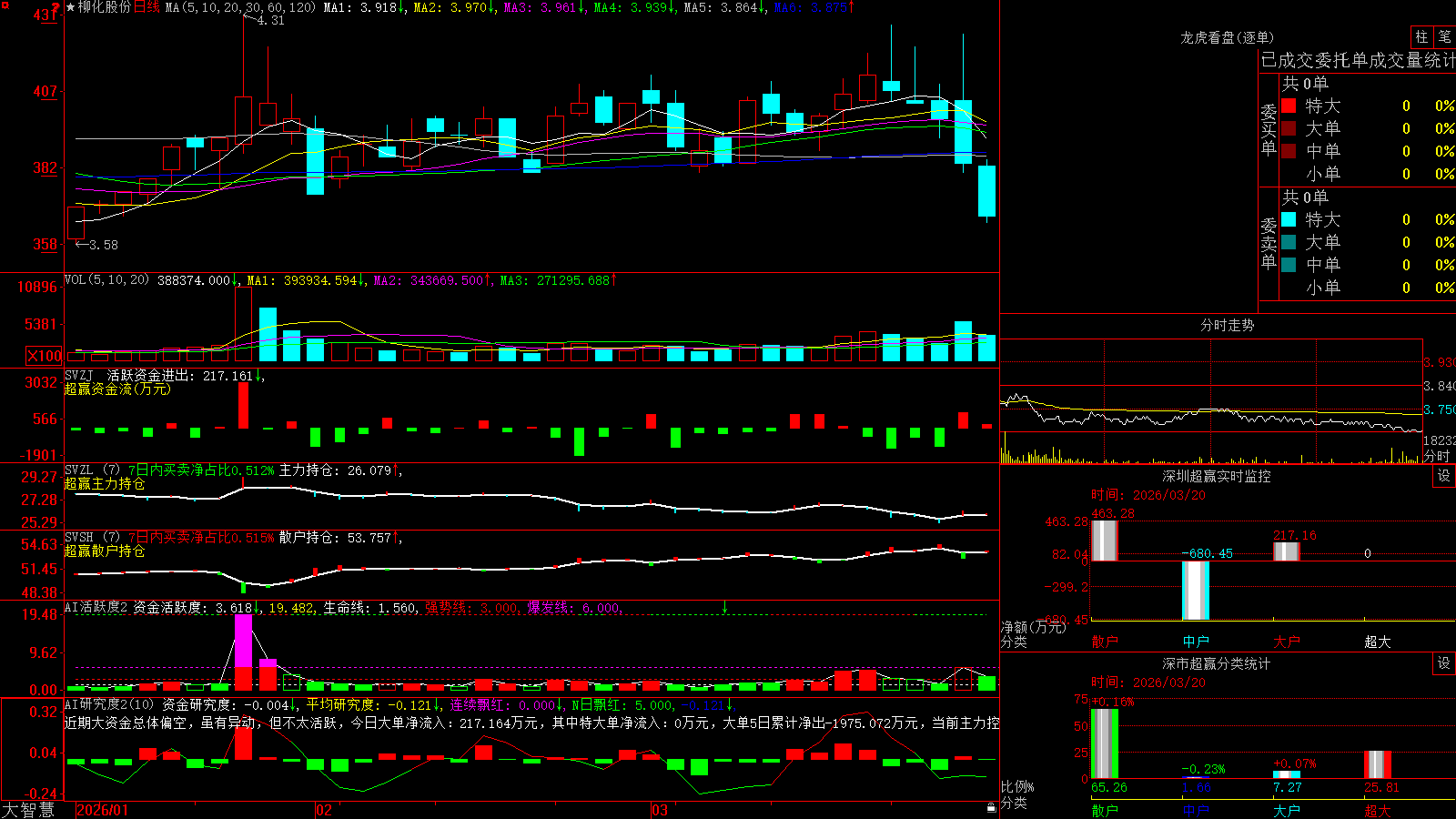Click the SVZJ indicator name
The image size is (1456, 819).
click(x=79, y=375)
